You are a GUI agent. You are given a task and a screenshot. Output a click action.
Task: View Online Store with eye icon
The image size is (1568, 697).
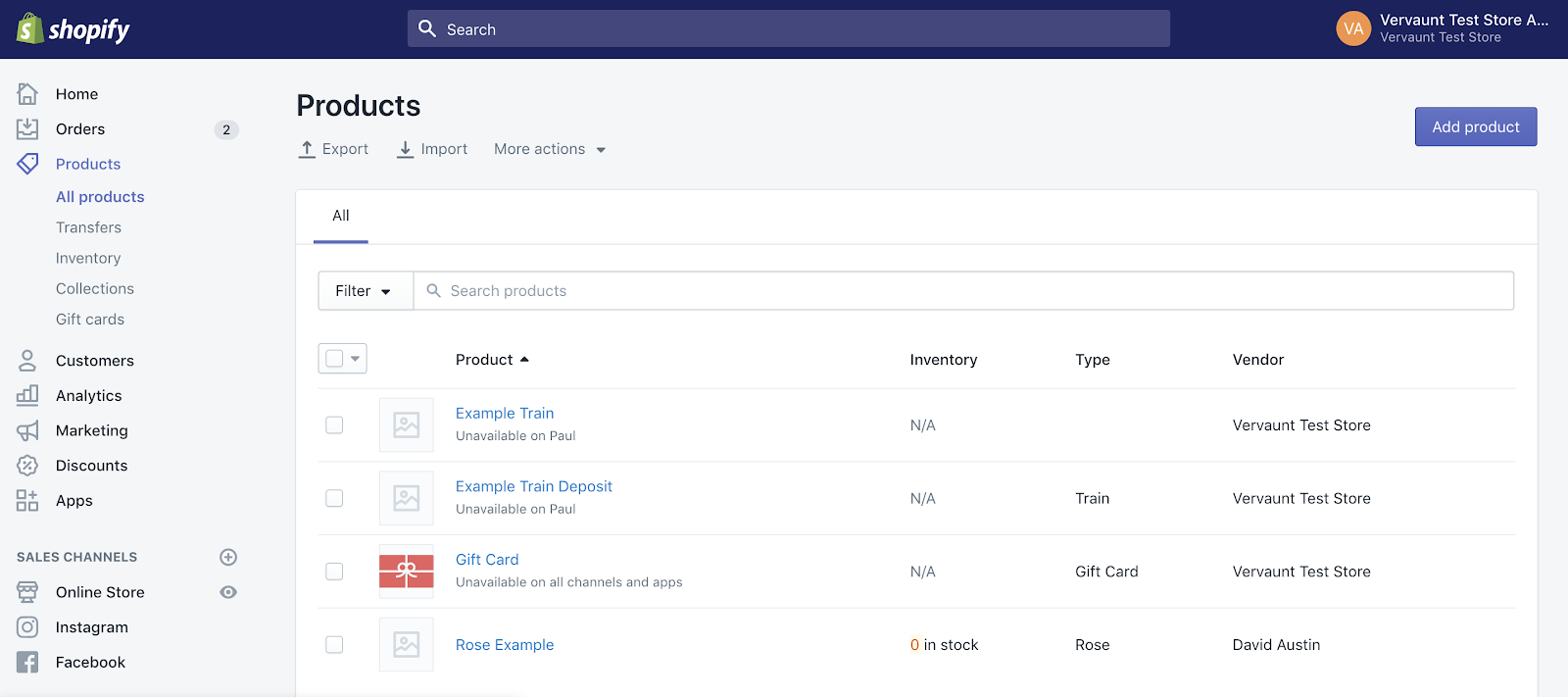pyautogui.click(x=228, y=592)
